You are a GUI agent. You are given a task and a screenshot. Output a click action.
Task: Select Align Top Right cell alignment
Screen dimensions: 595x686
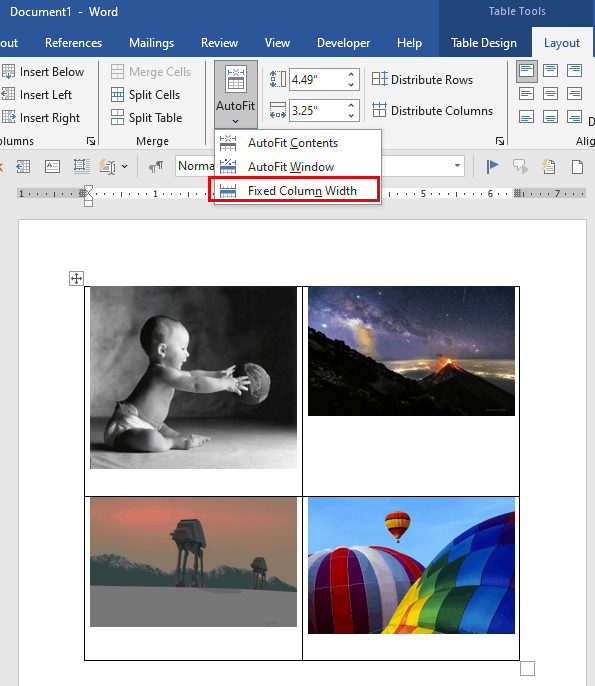(x=574, y=70)
